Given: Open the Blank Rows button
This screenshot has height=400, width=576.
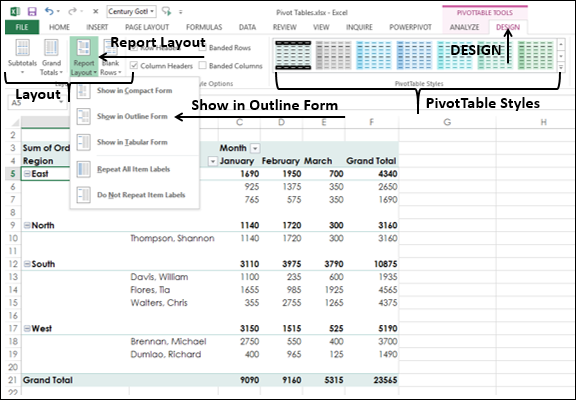Looking at the screenshot, I should [110, 57].
